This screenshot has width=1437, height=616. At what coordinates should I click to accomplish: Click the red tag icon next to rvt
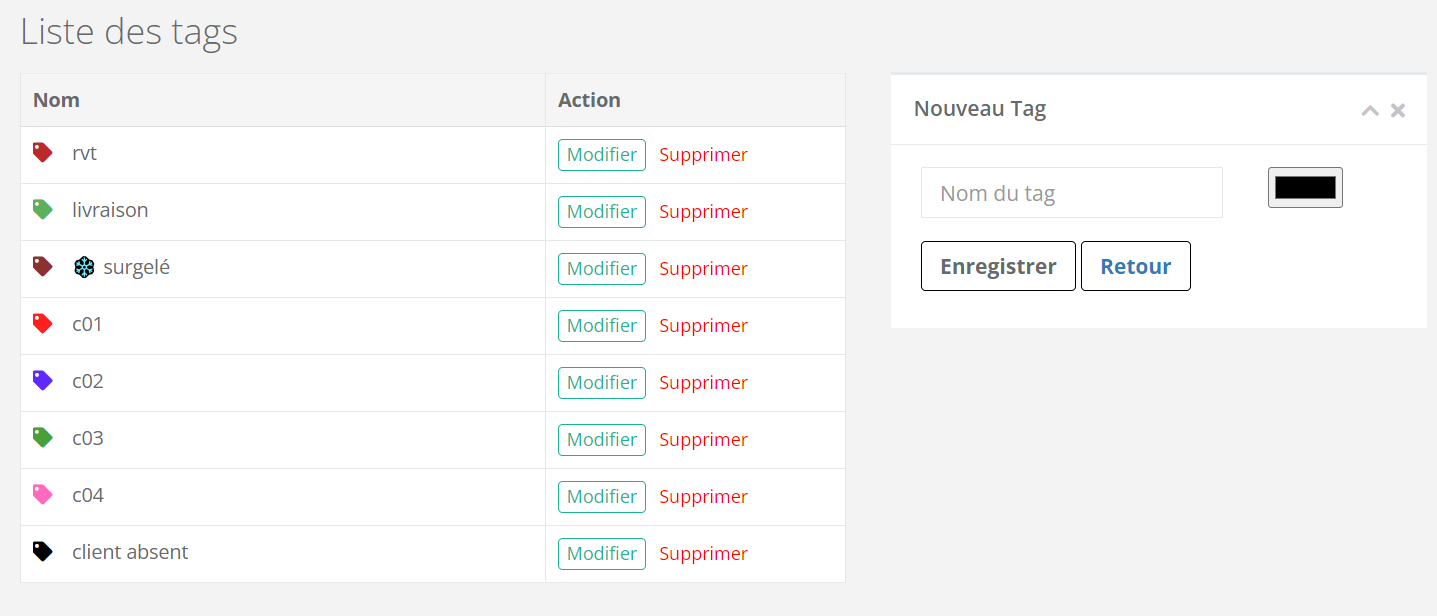(42, 152)
